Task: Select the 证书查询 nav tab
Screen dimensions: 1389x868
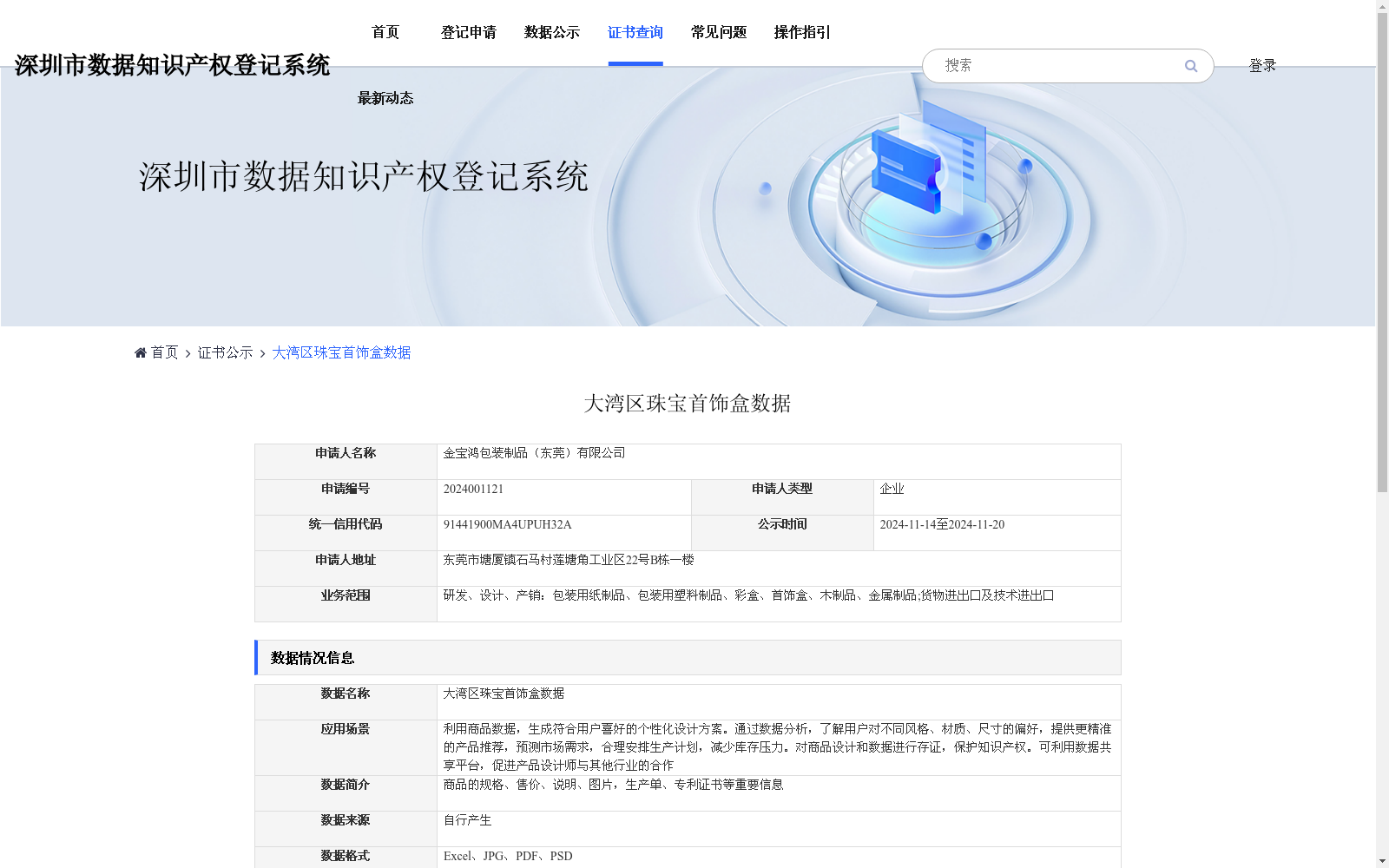Action: tap(635, 32)
